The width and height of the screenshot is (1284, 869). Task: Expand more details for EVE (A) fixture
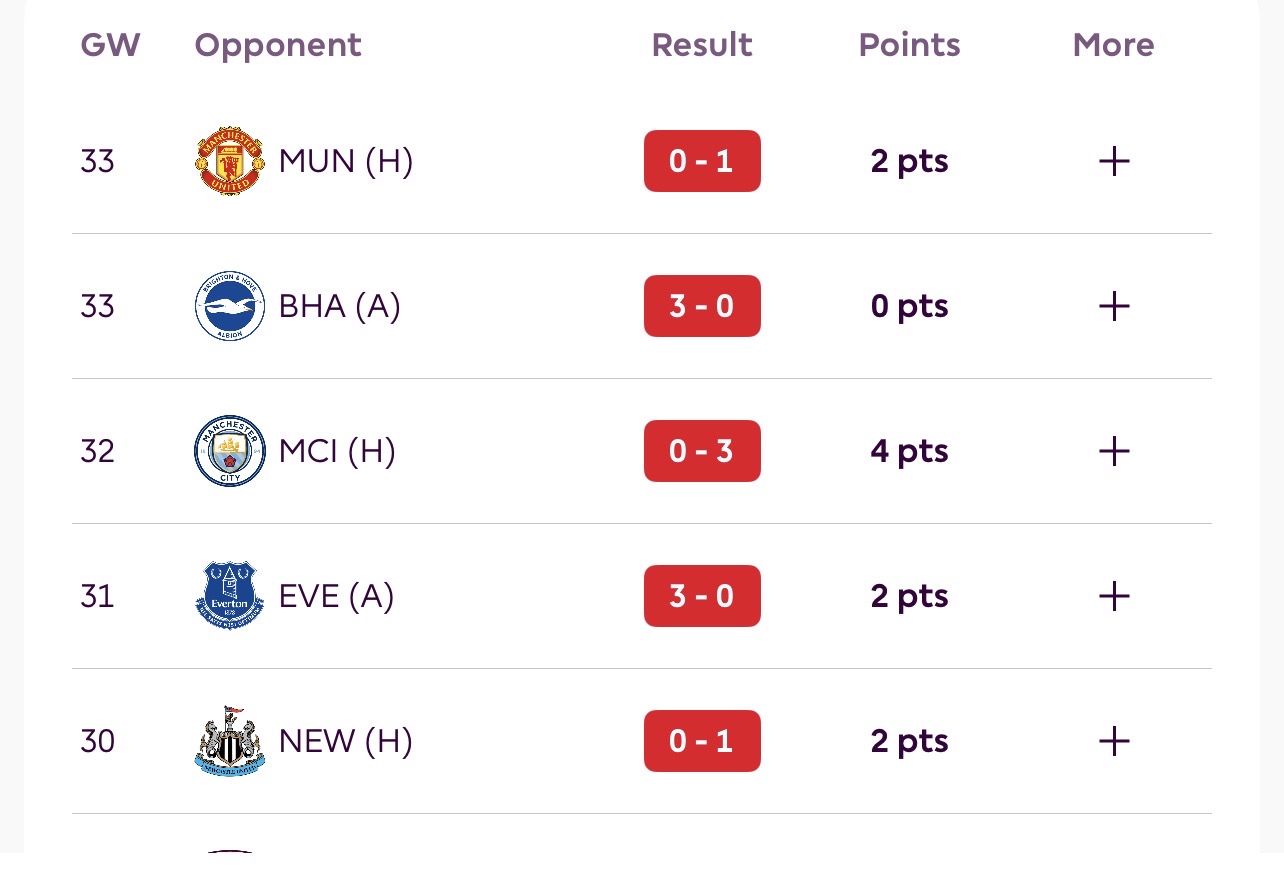[x=1113, y=596]
